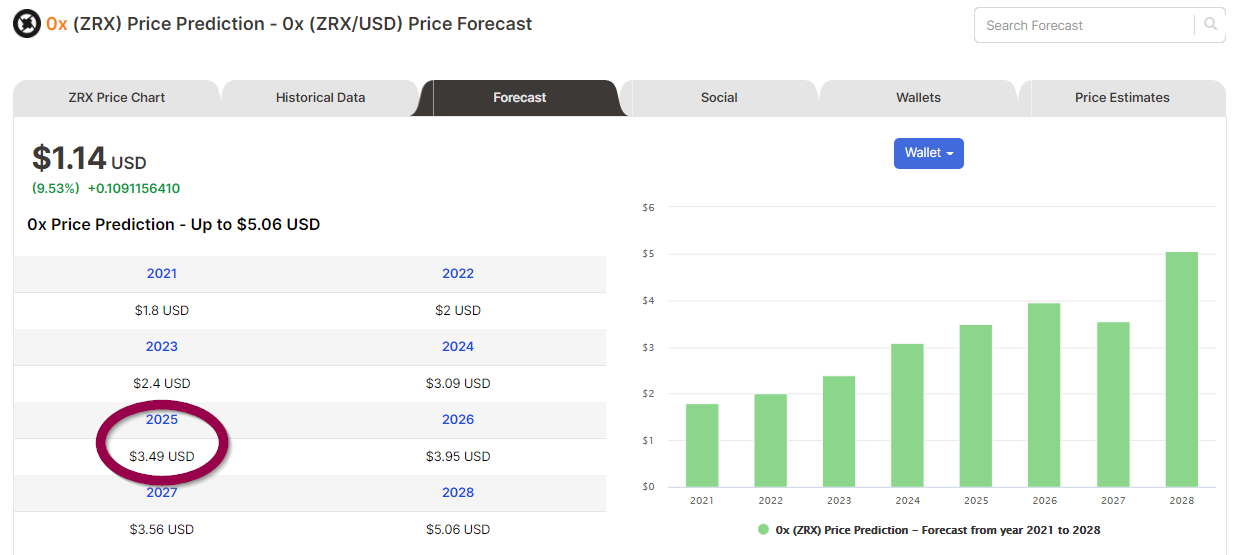This screenshot has width=1238, height=555.
Task: Click the $1.8 USD prediction cell
Action: pos(162,310)
